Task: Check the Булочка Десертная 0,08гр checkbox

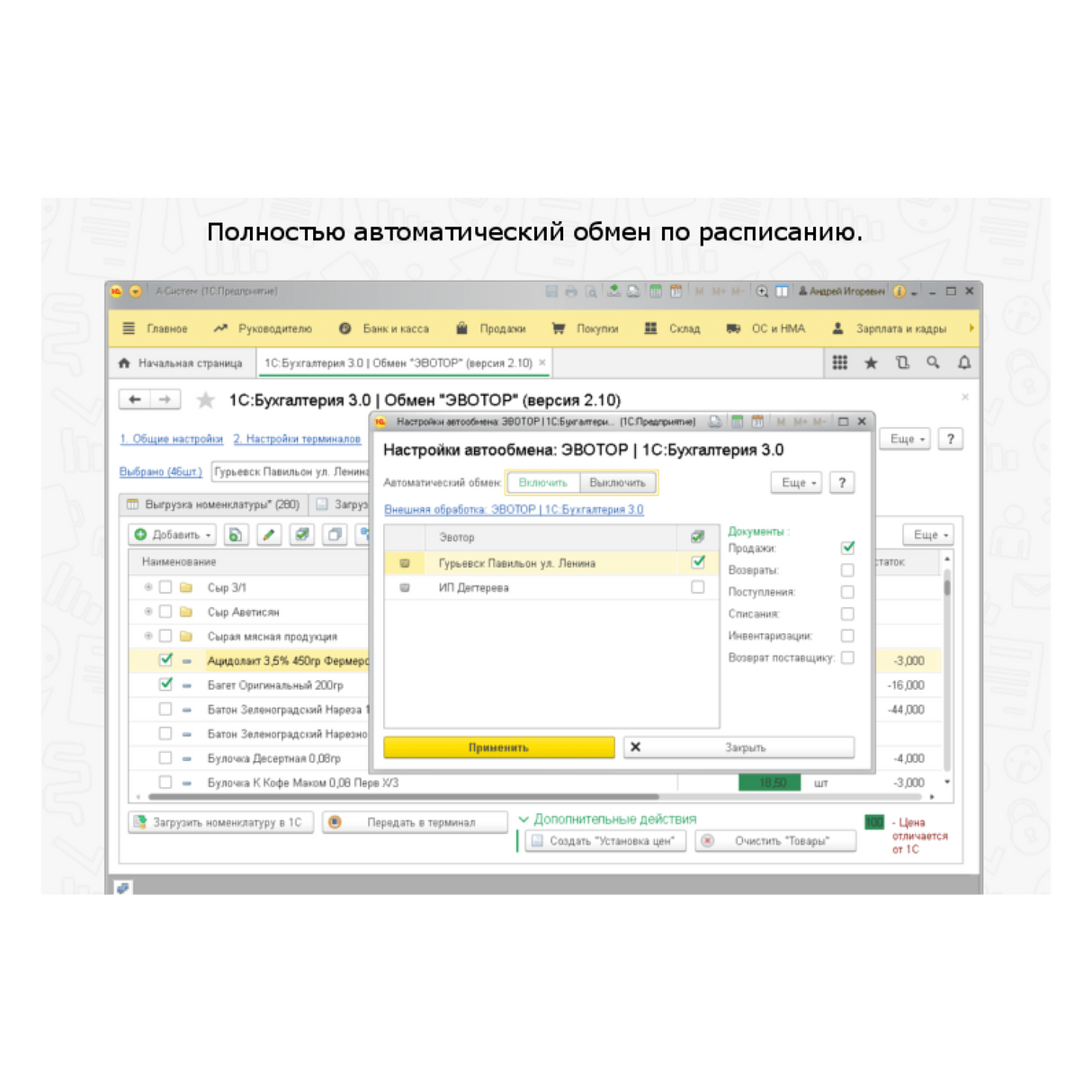Action: (x=166, y=758)
